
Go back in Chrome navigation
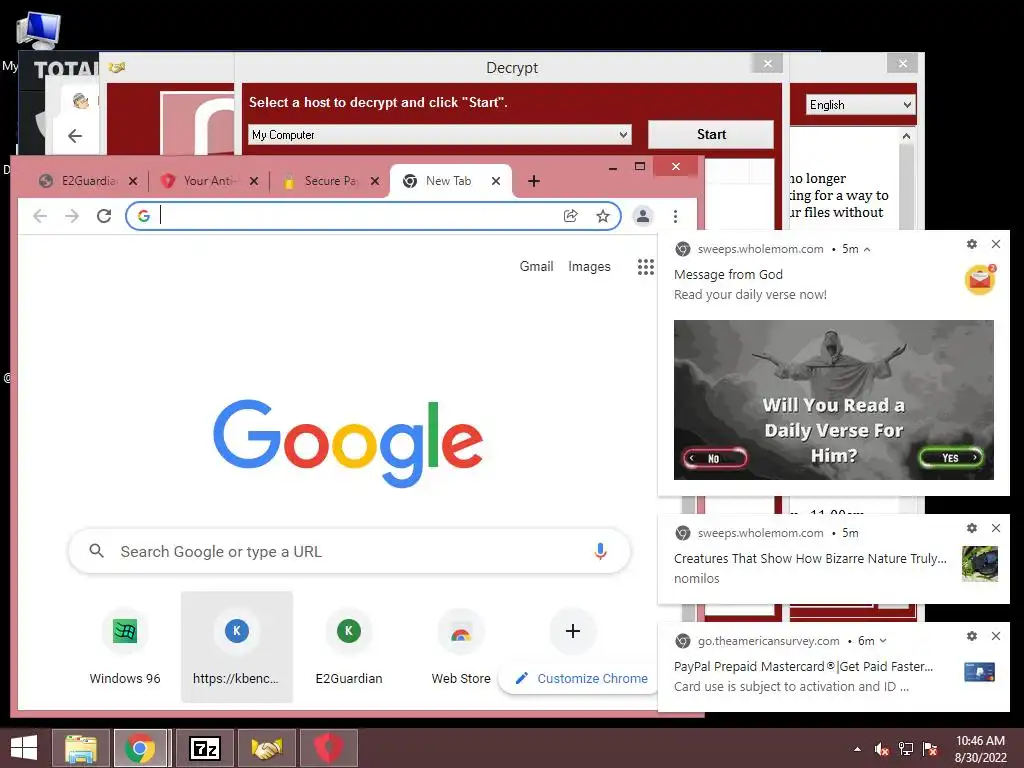coord(40,216)
